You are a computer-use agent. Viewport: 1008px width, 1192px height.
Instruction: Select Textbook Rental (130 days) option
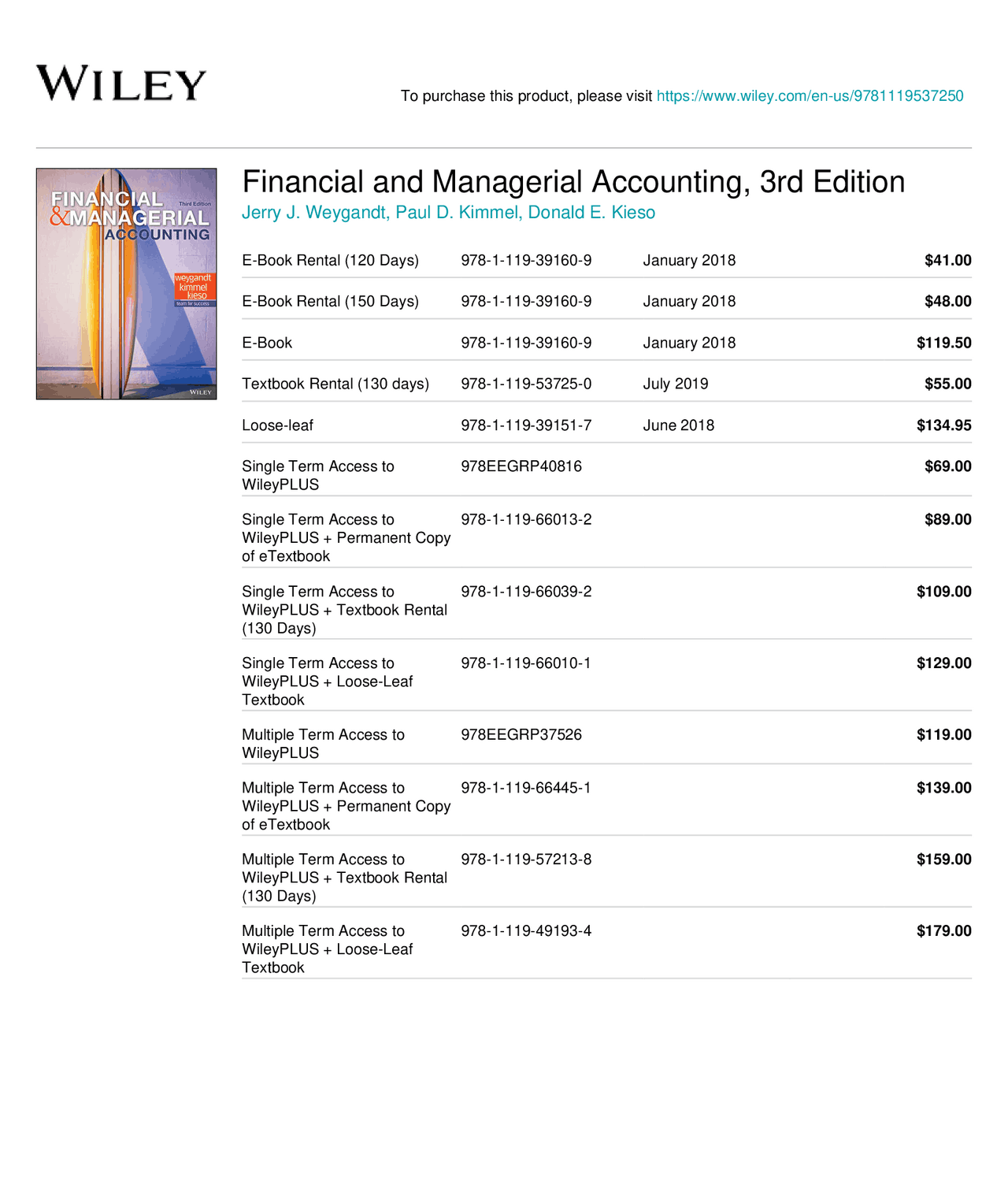(335, 384)
